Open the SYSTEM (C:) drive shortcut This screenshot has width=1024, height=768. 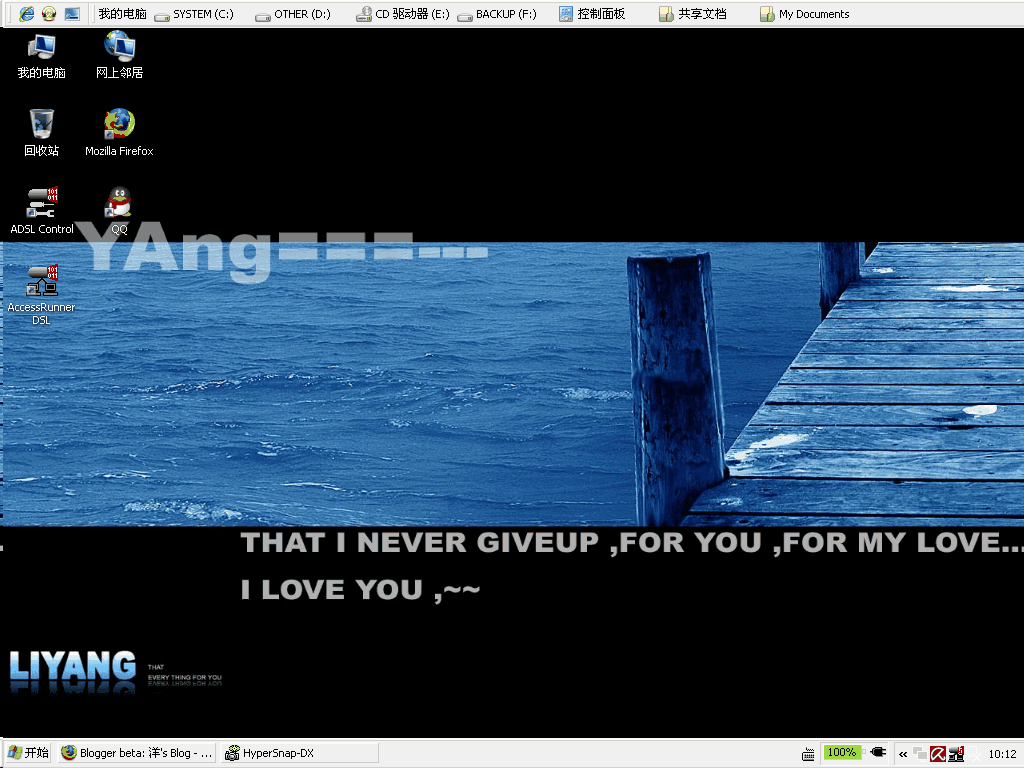coord(194,14)
